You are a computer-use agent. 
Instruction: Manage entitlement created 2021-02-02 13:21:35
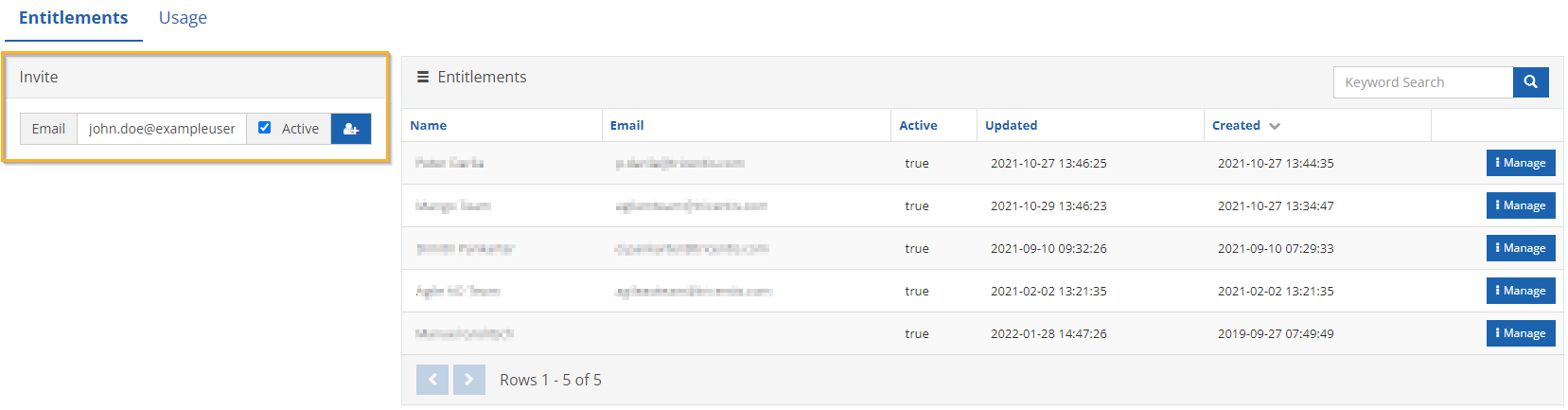pos(1520,291)
